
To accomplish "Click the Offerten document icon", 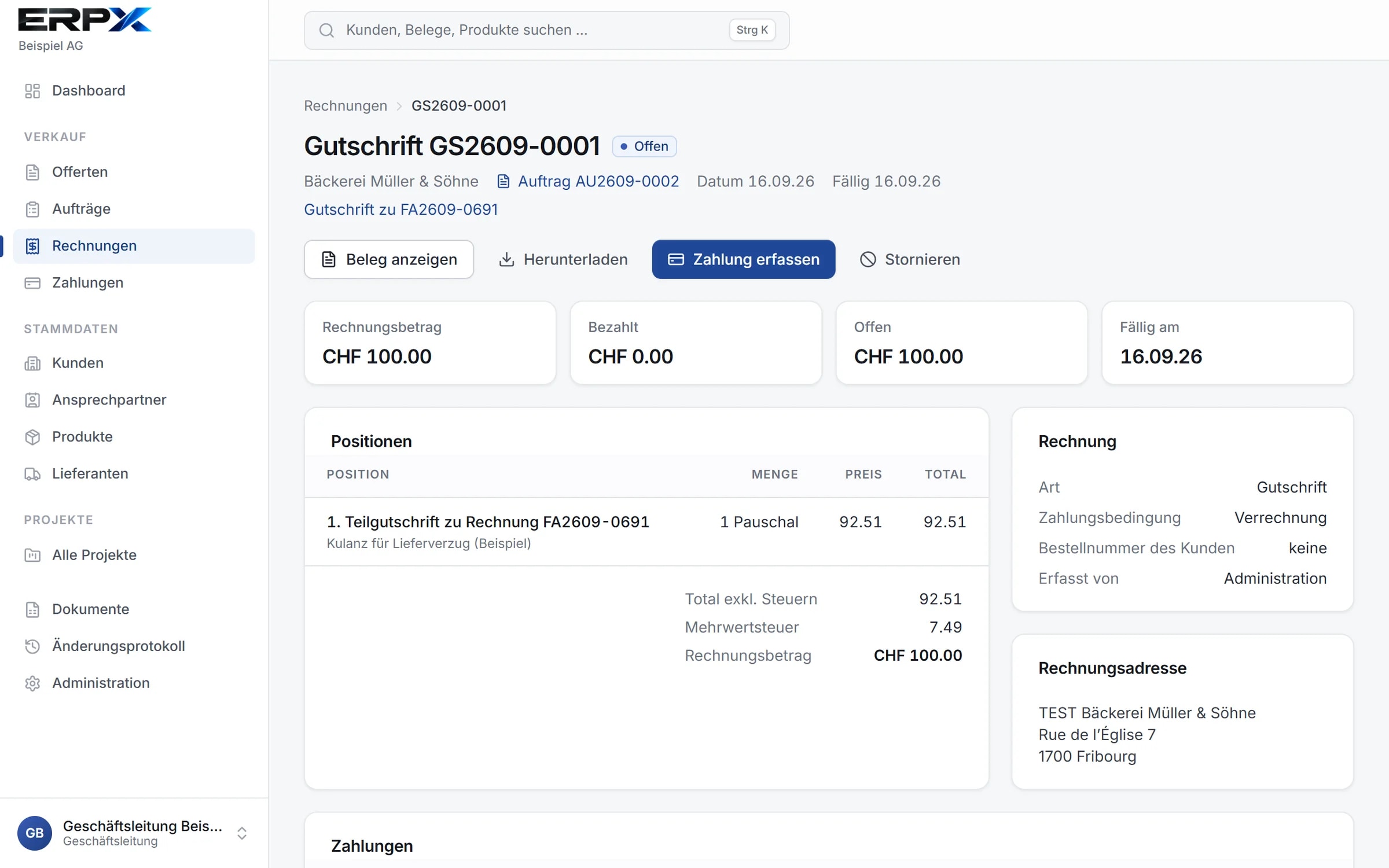I will click(32, 172).
